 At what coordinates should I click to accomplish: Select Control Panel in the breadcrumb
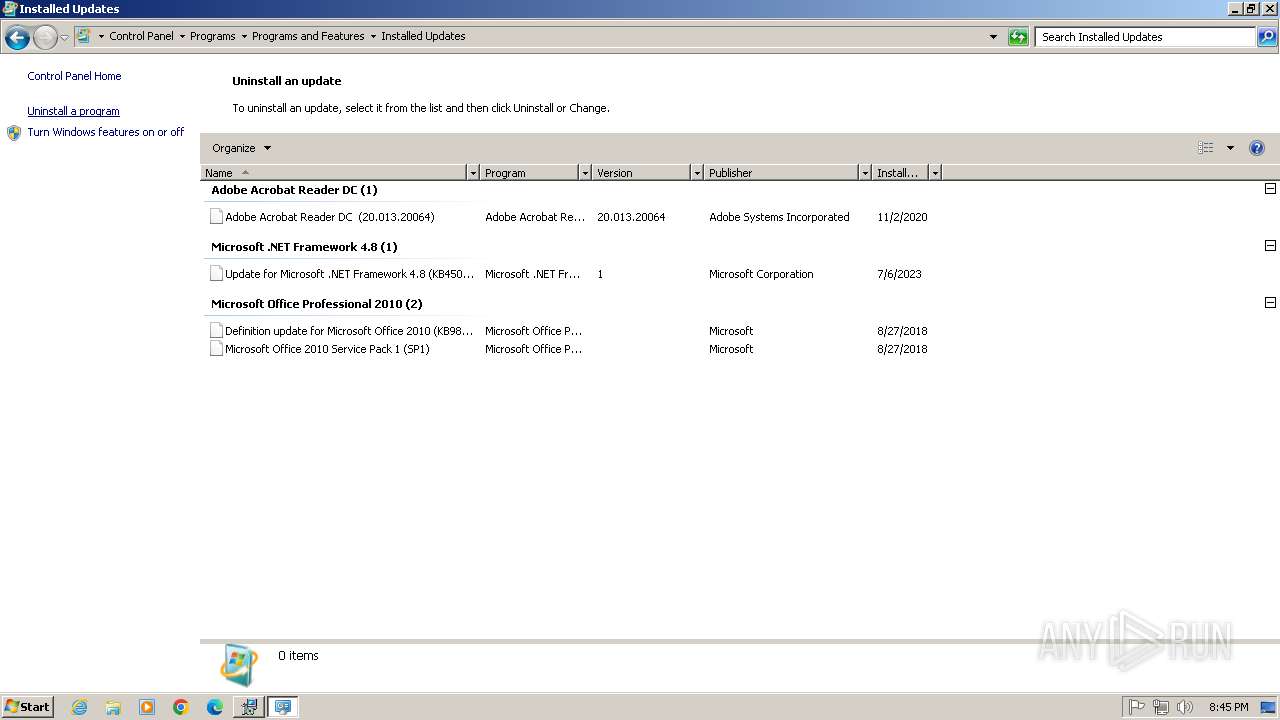[x=141, y=36]
